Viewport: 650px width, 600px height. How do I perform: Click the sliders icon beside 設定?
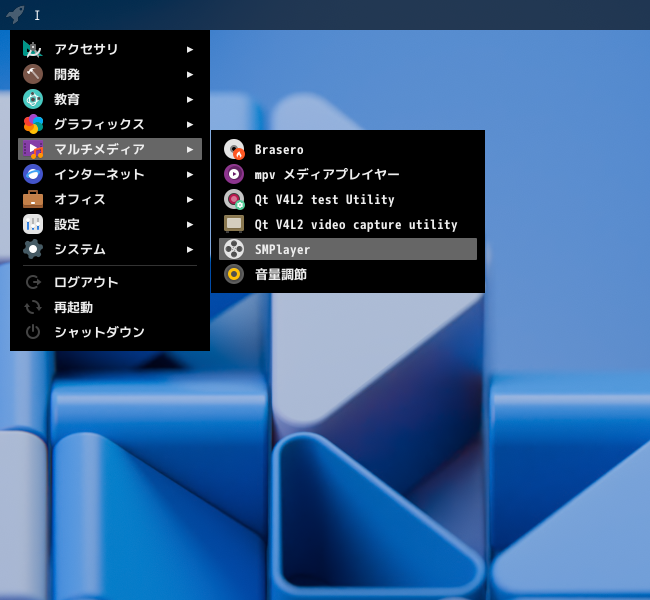coord(33,224)
